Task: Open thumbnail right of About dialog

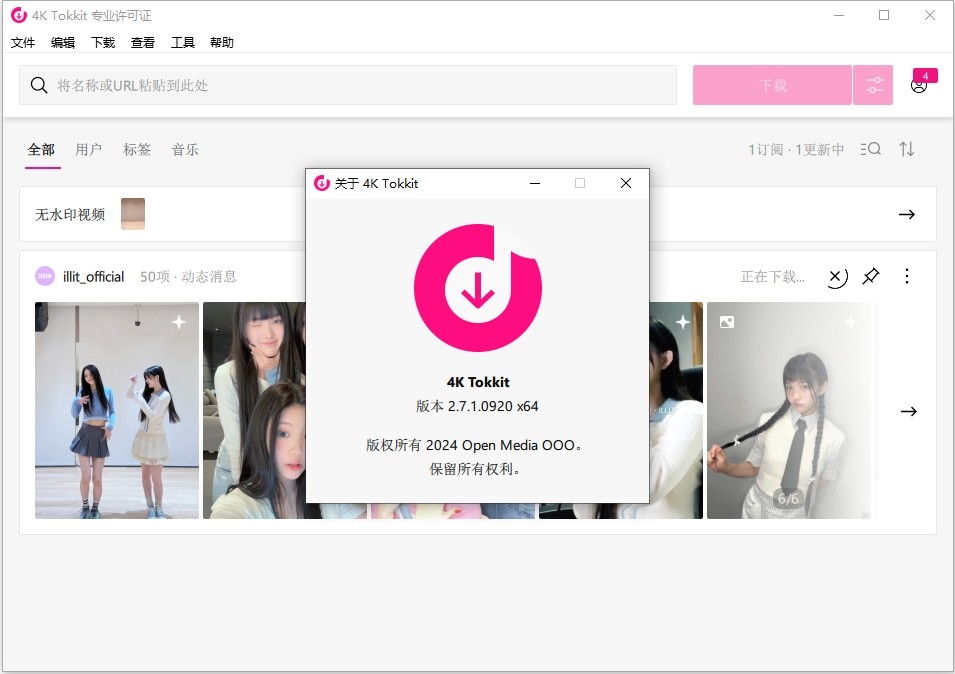Action: (x=676, y=410)
